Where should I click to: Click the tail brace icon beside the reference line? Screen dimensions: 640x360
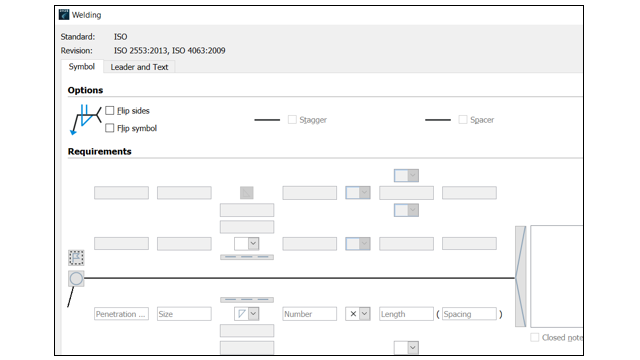click(x=520, y=276)
